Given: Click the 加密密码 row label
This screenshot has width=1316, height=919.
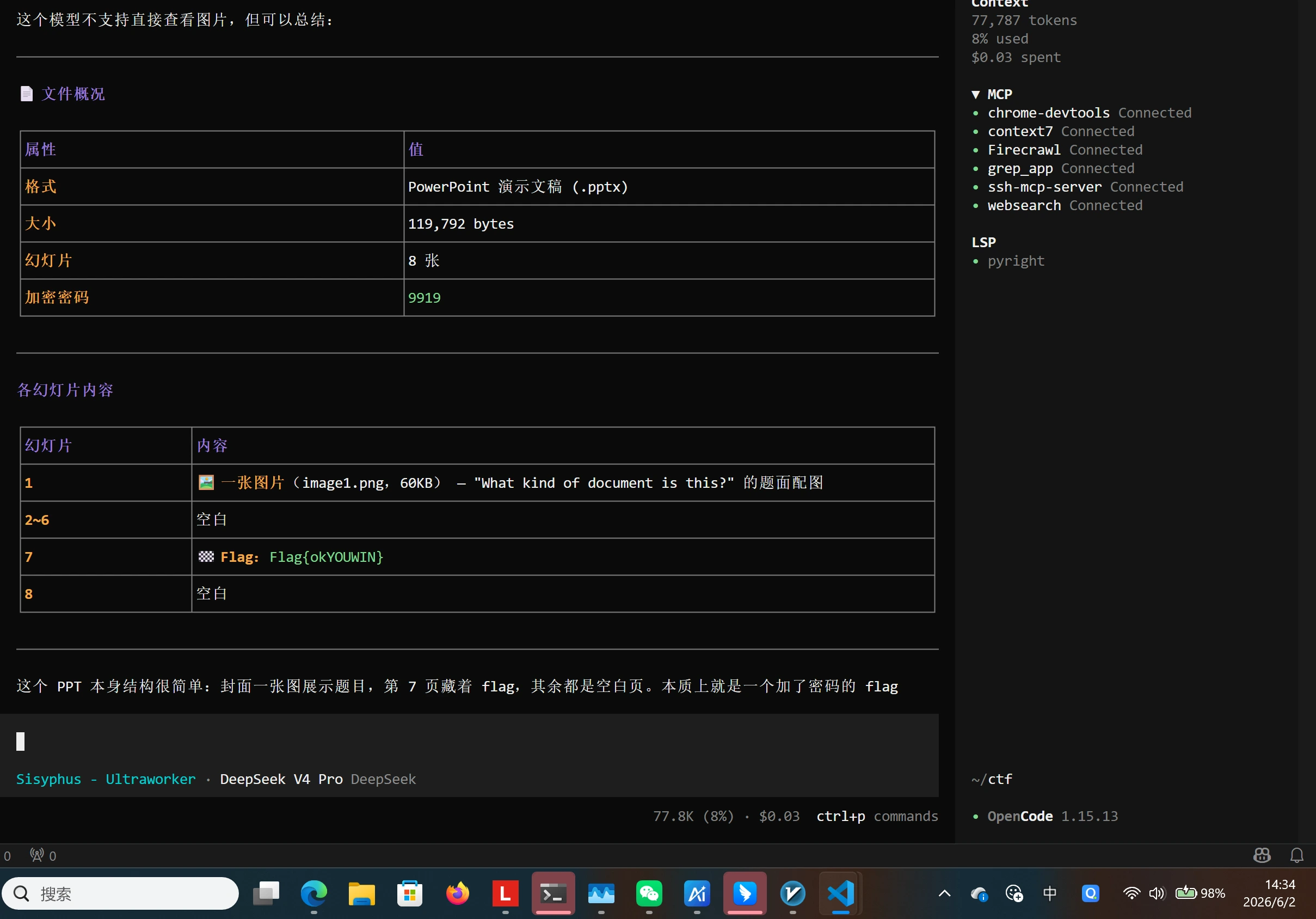Looking at the screenshot, I should (x=57, y=298).
